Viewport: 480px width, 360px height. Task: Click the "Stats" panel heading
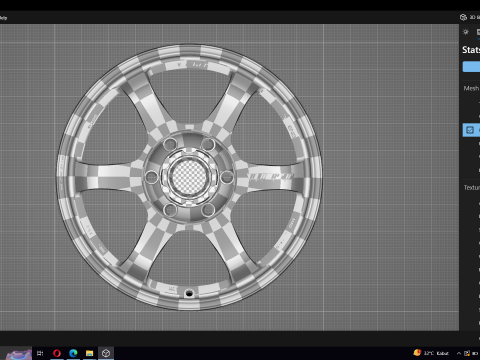(x=471, y=50)
